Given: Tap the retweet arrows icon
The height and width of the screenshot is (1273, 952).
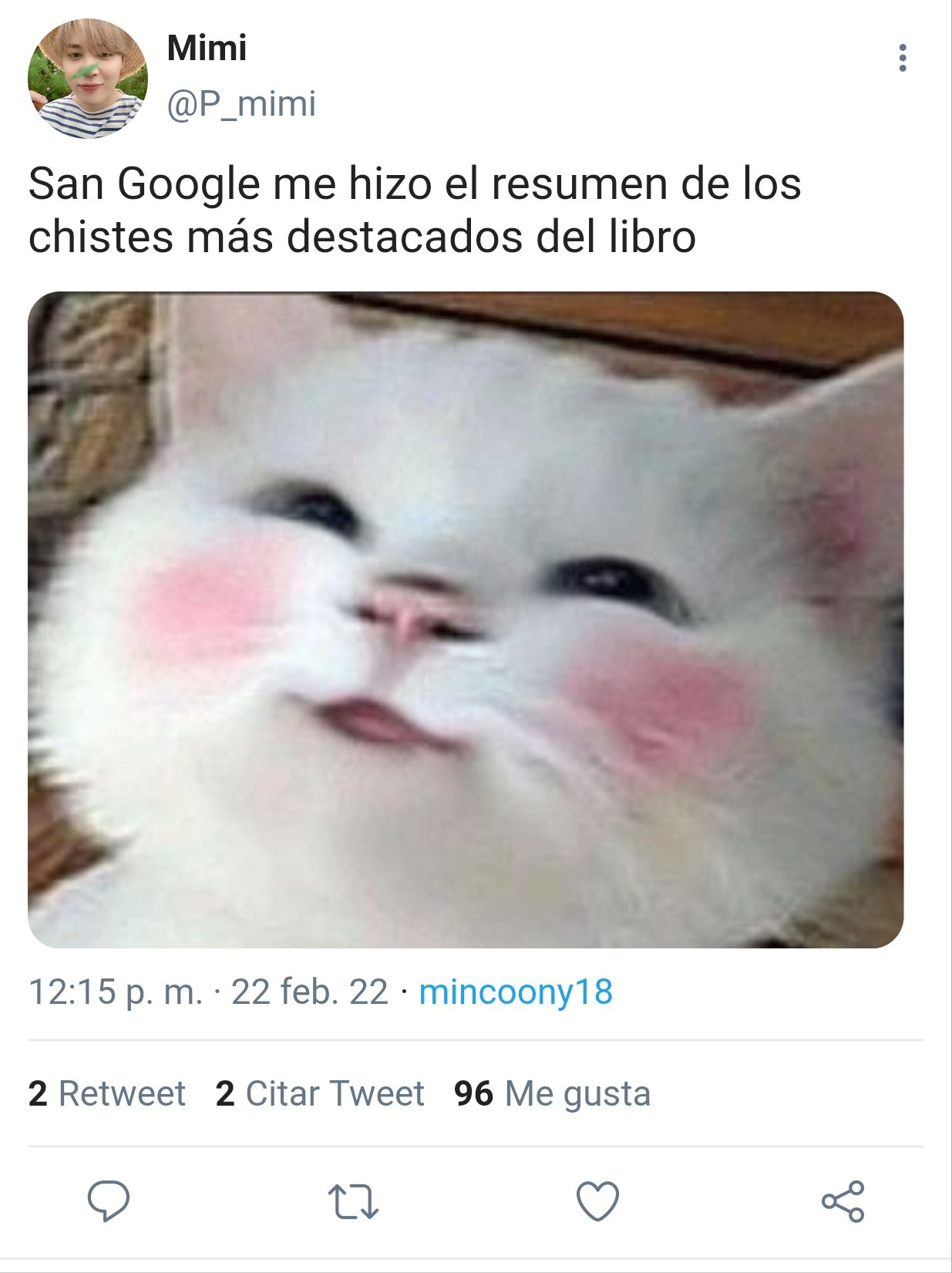Looking at the screenshot, I should [353, 1201].
